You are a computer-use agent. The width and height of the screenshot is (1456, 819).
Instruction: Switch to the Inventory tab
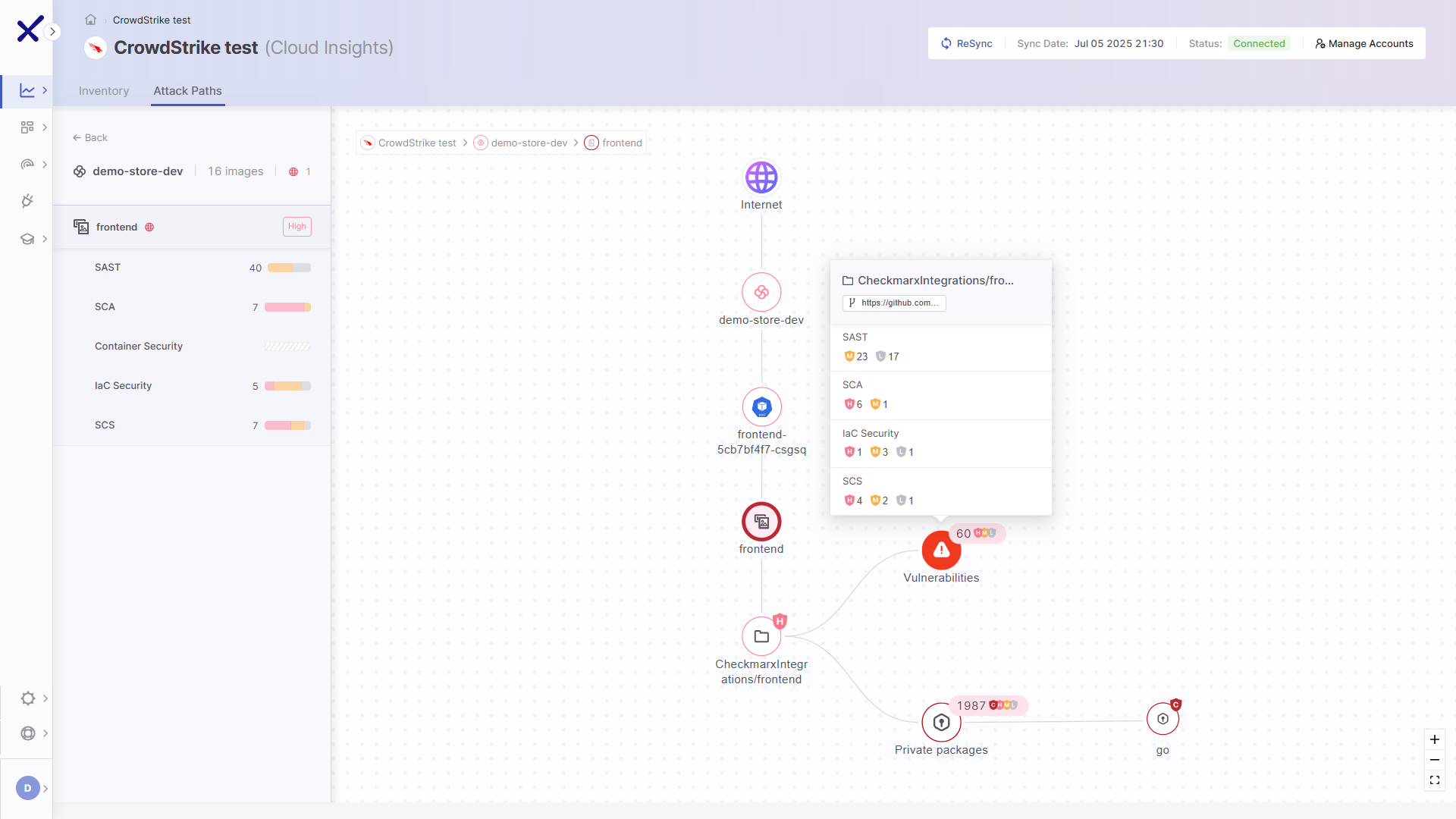pos(104,91)
